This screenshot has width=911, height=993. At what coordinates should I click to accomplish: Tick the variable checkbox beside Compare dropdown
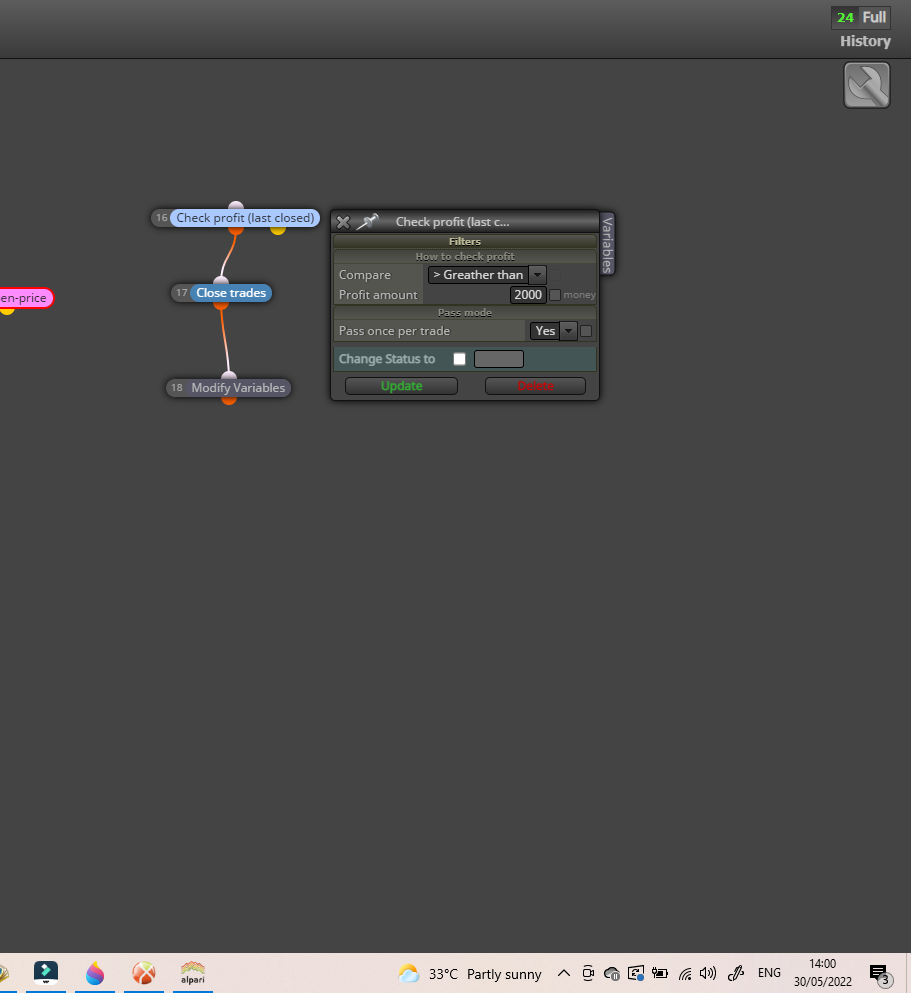pyautogui.click(x=555, y=275)
